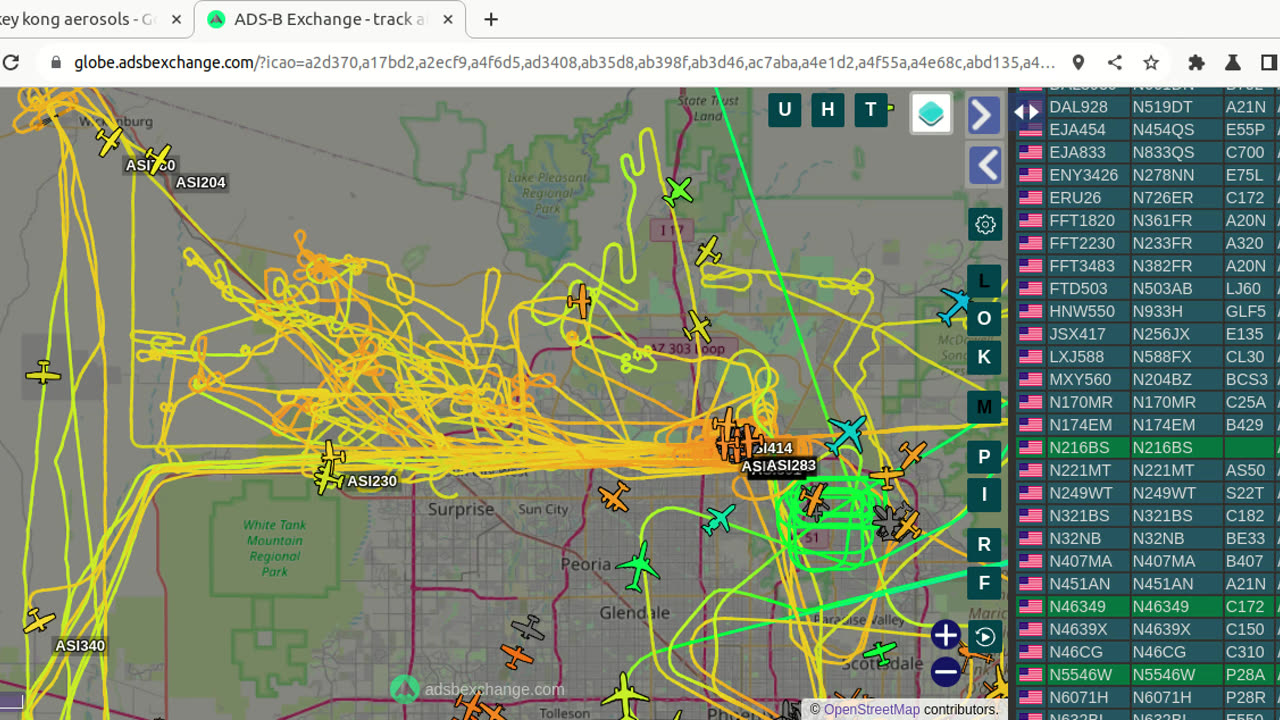1280x720 pixels.
Task: Select gray plane near Tolleson area
Action: pyautogui.click(x=527, y=628)
